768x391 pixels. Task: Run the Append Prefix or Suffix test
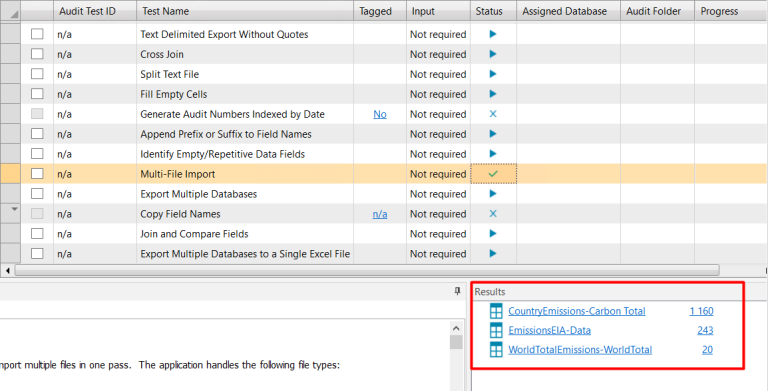point(493,134)
